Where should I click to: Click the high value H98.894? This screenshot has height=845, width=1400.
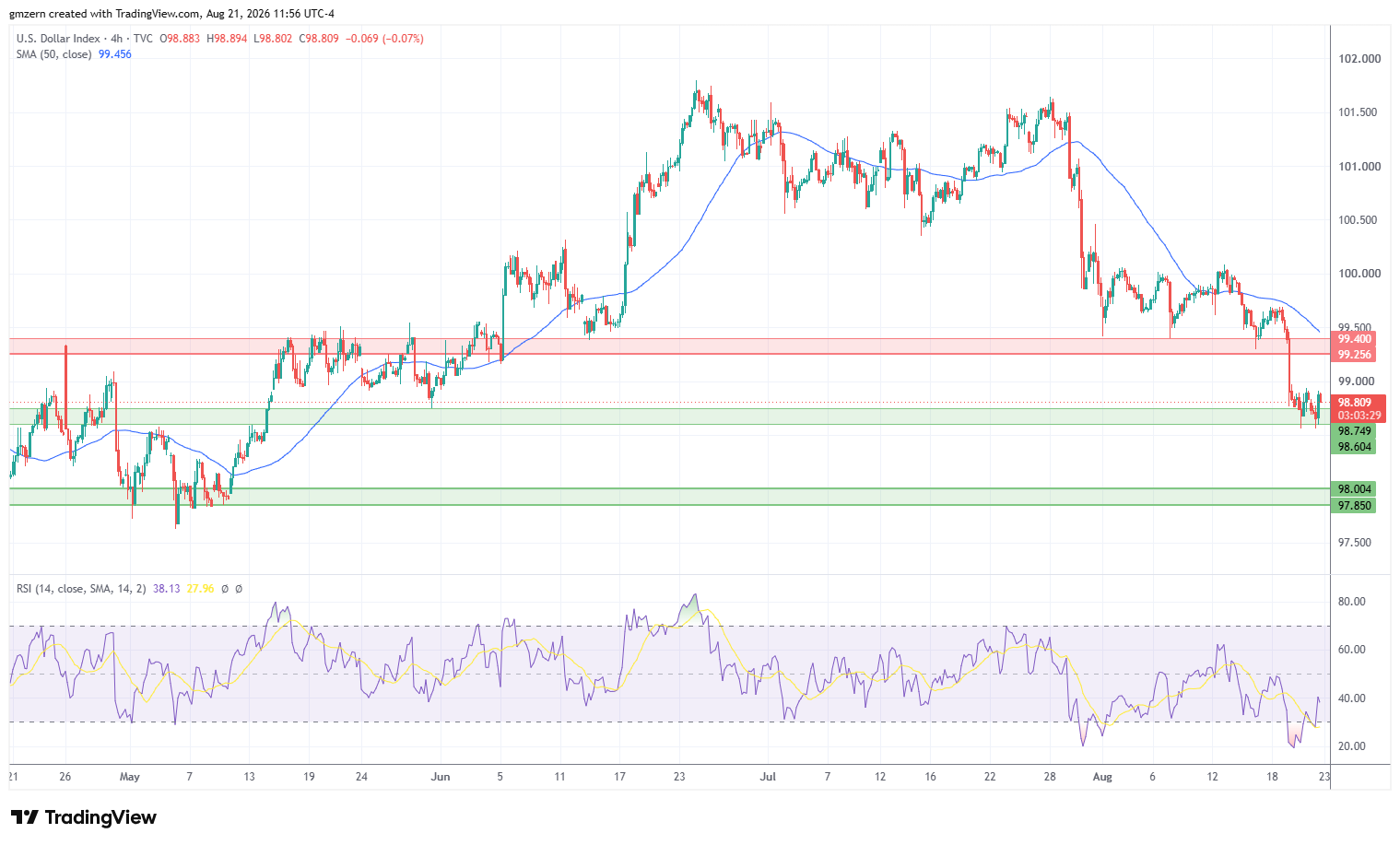tap(227, 39)
